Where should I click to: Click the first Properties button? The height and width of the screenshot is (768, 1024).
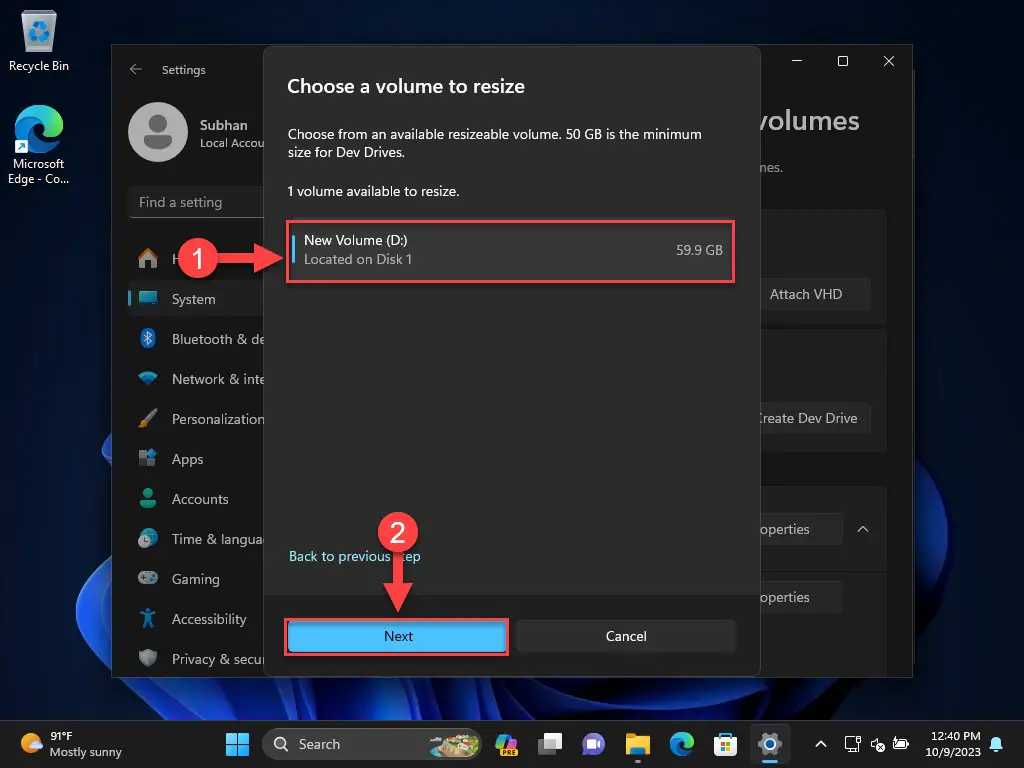[801, 530]
